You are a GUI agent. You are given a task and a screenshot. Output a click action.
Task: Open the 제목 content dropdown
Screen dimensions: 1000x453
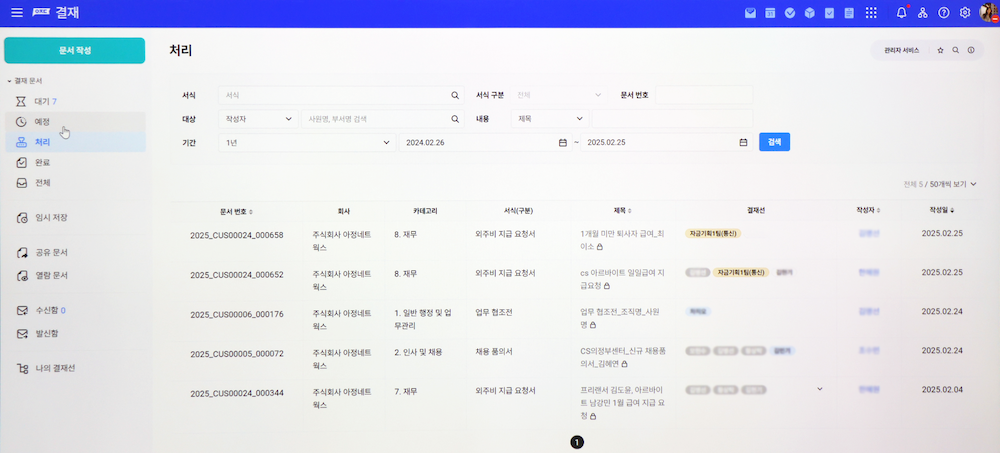pyautogui.click(x=550, y=119)
